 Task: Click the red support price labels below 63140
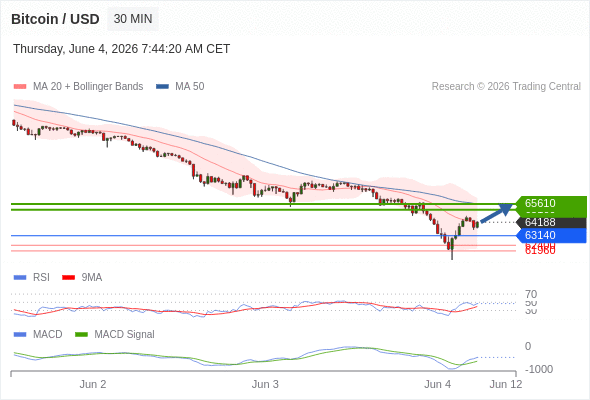tap(540, 248)
